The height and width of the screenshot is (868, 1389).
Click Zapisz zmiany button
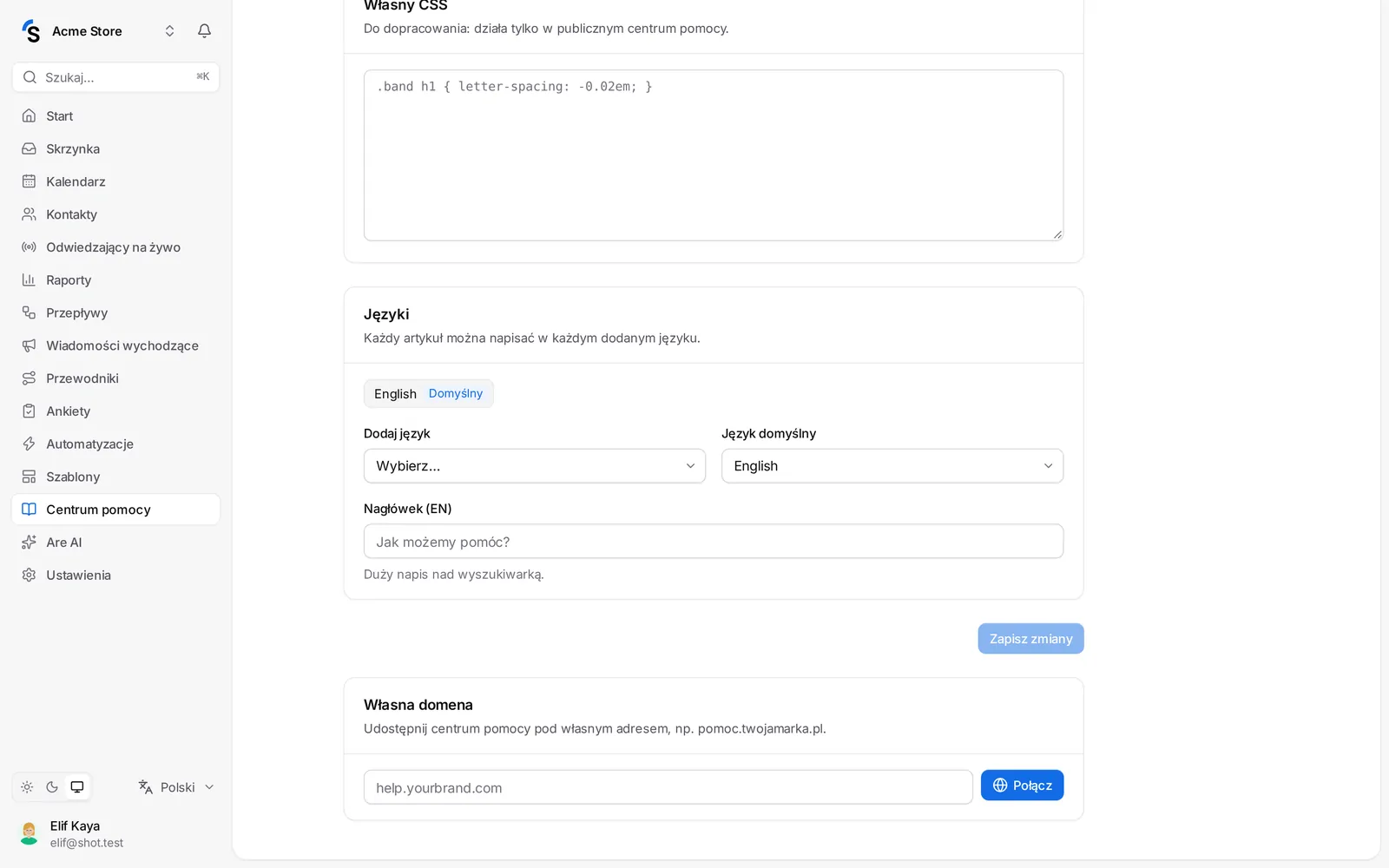coord(1030,639)
